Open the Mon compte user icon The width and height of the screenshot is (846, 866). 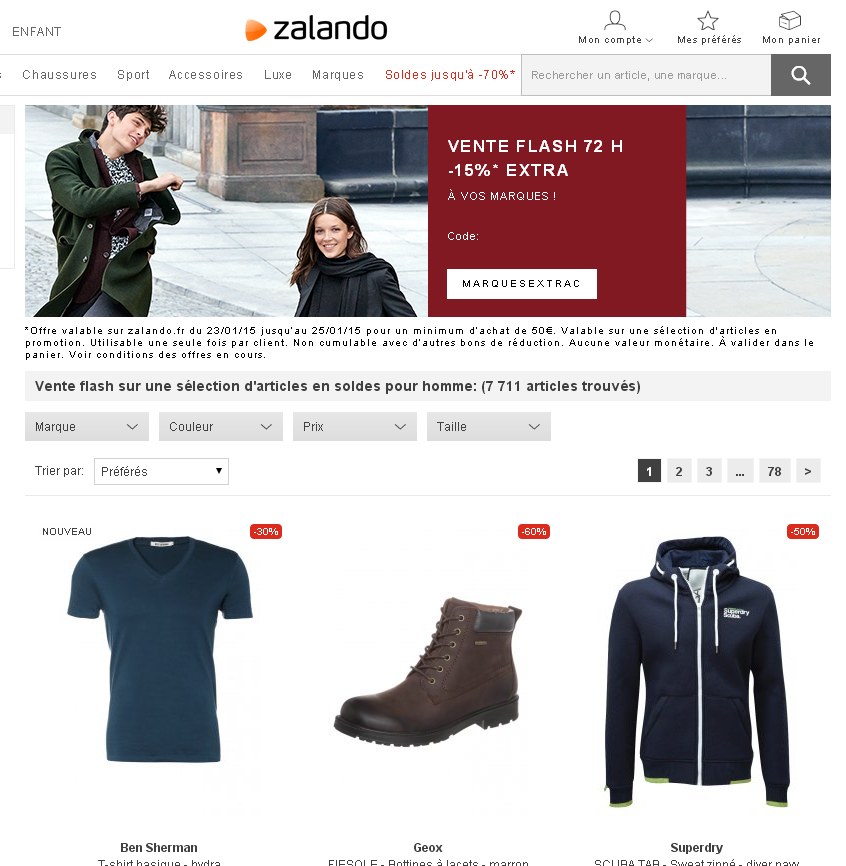click(x=615, y=20)
